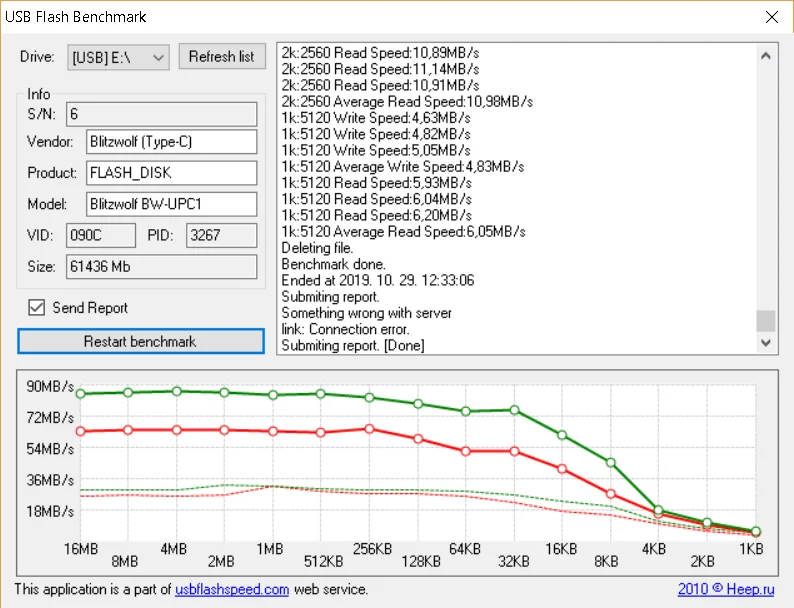Click the log scrollbar thumb
794x608 pixels.
click(765, 320)
